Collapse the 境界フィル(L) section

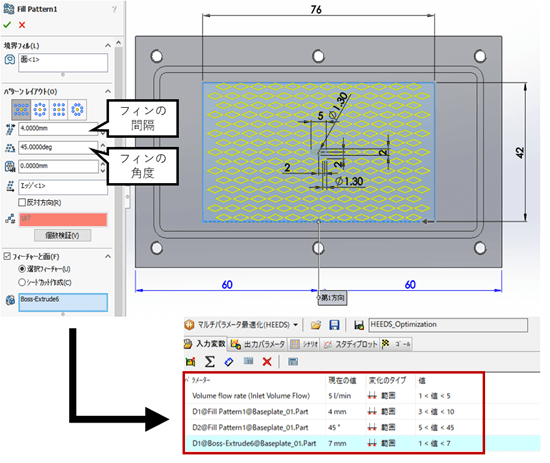[108, 46]
